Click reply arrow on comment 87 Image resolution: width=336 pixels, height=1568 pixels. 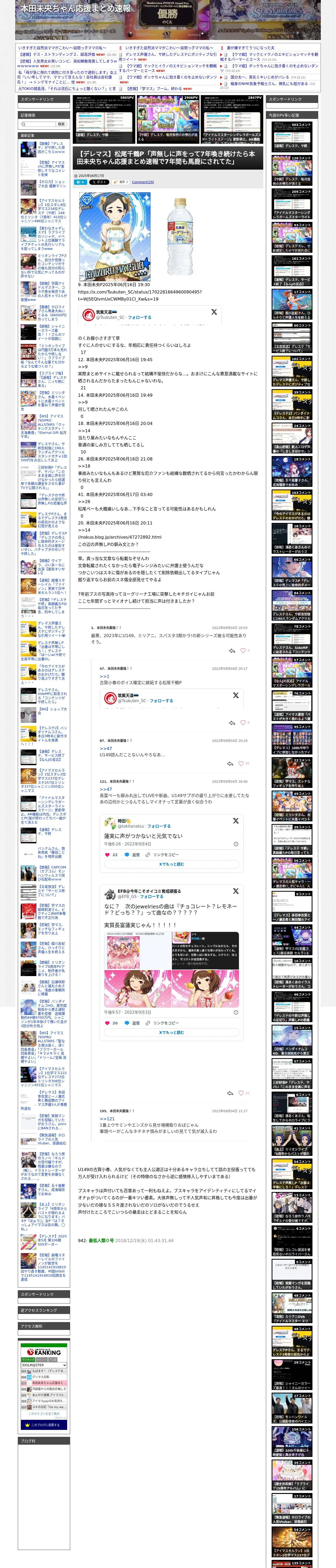(230, 763)
